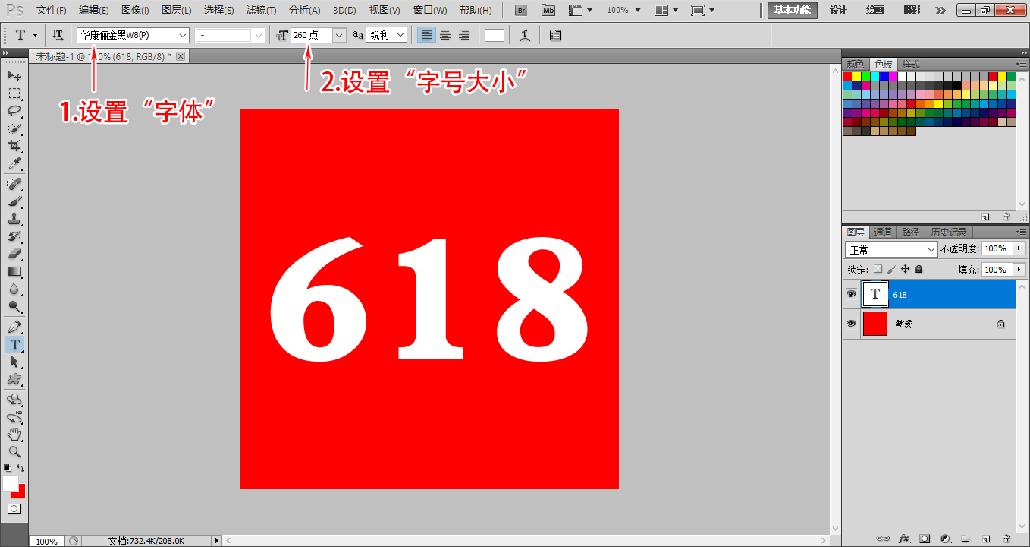Select the Pen tool
Viewport: 1030px width, 547px height.
coord(14,327)
